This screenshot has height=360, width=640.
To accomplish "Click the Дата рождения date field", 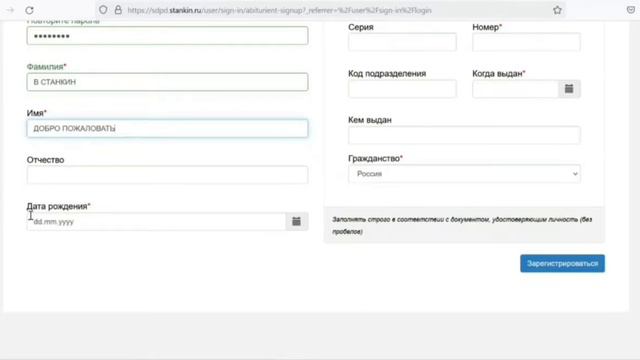I will pos(156,221).
